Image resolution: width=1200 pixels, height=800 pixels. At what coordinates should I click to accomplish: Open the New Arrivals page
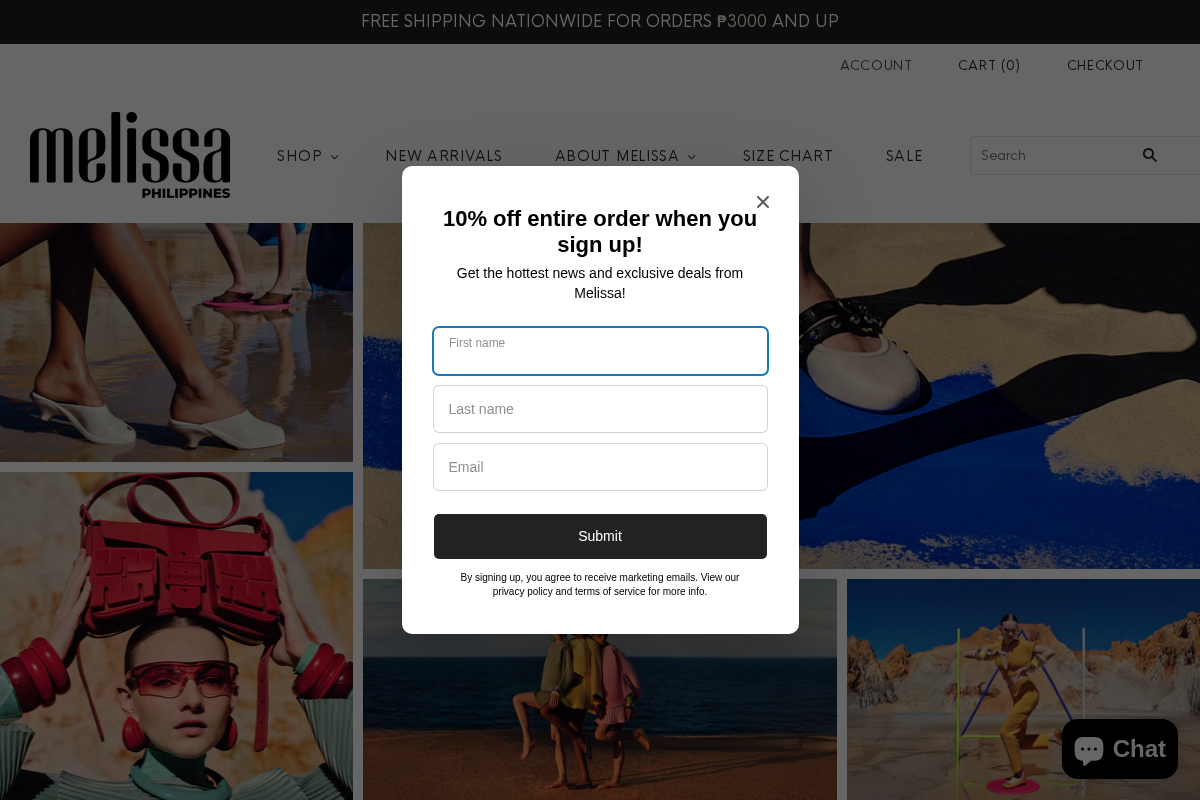pos(444,156)
